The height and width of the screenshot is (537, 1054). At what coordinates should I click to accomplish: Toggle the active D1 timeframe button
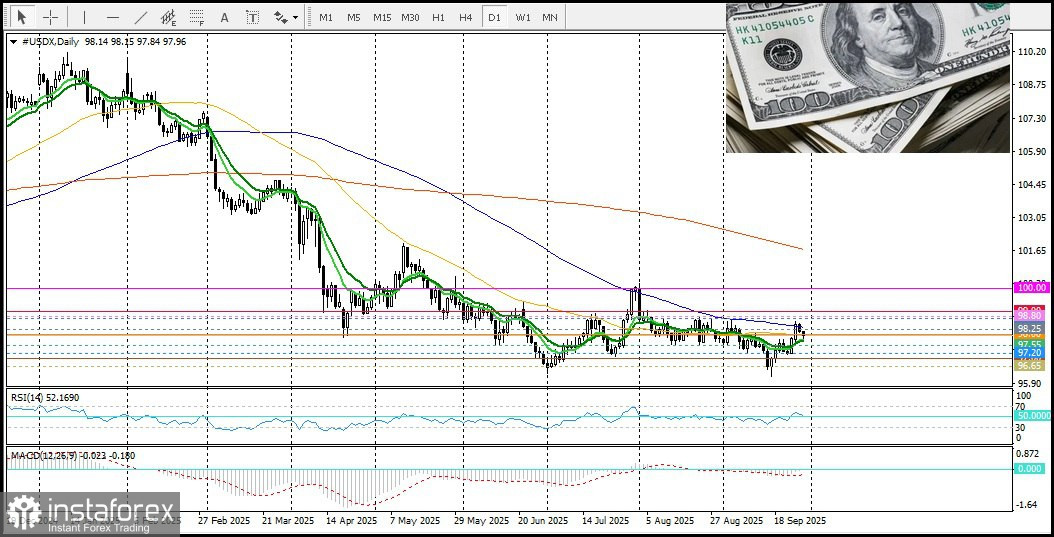(494, 17)
